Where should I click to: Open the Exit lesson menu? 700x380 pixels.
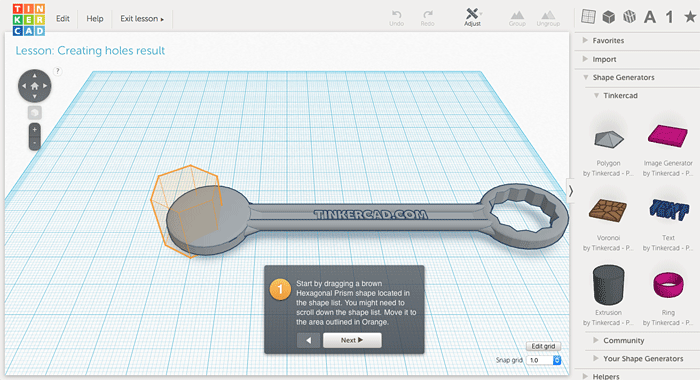[142, 19]
